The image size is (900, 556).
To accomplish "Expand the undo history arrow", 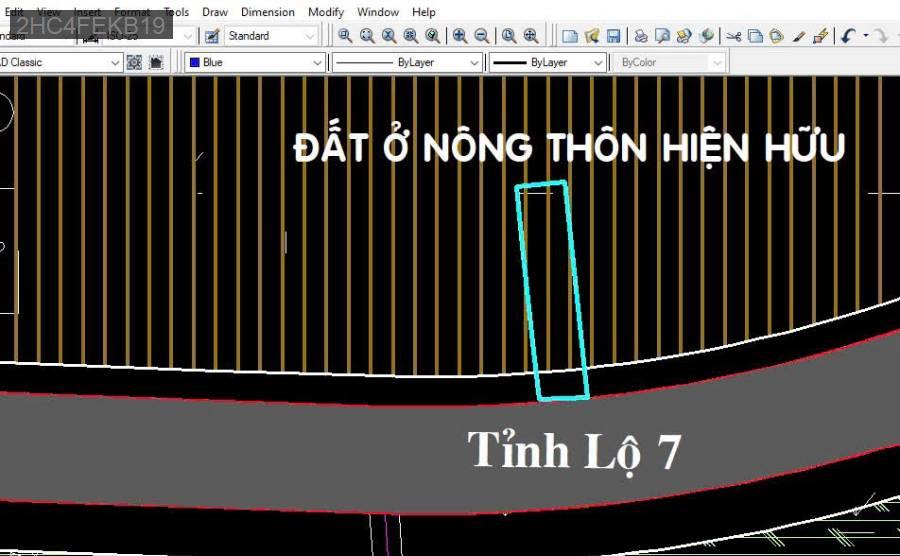I will click(x=865, y=36).
